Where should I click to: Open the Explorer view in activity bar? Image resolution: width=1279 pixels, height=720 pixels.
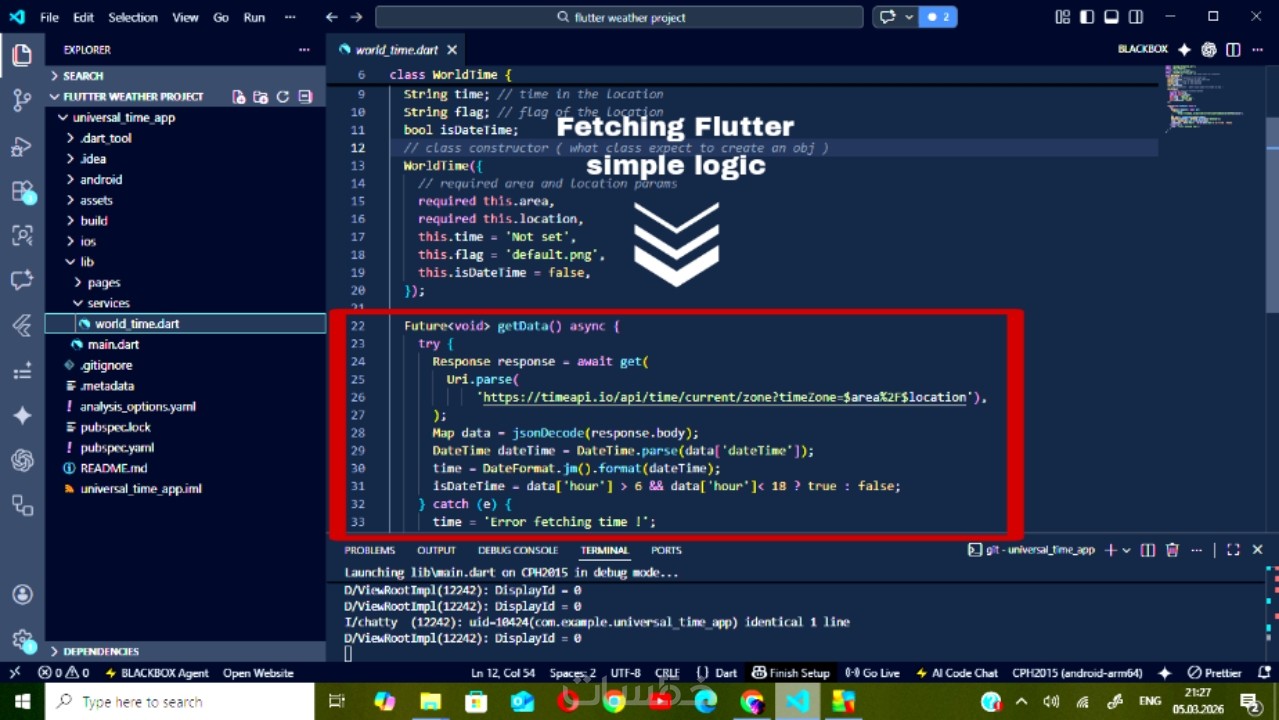(22, 56)
